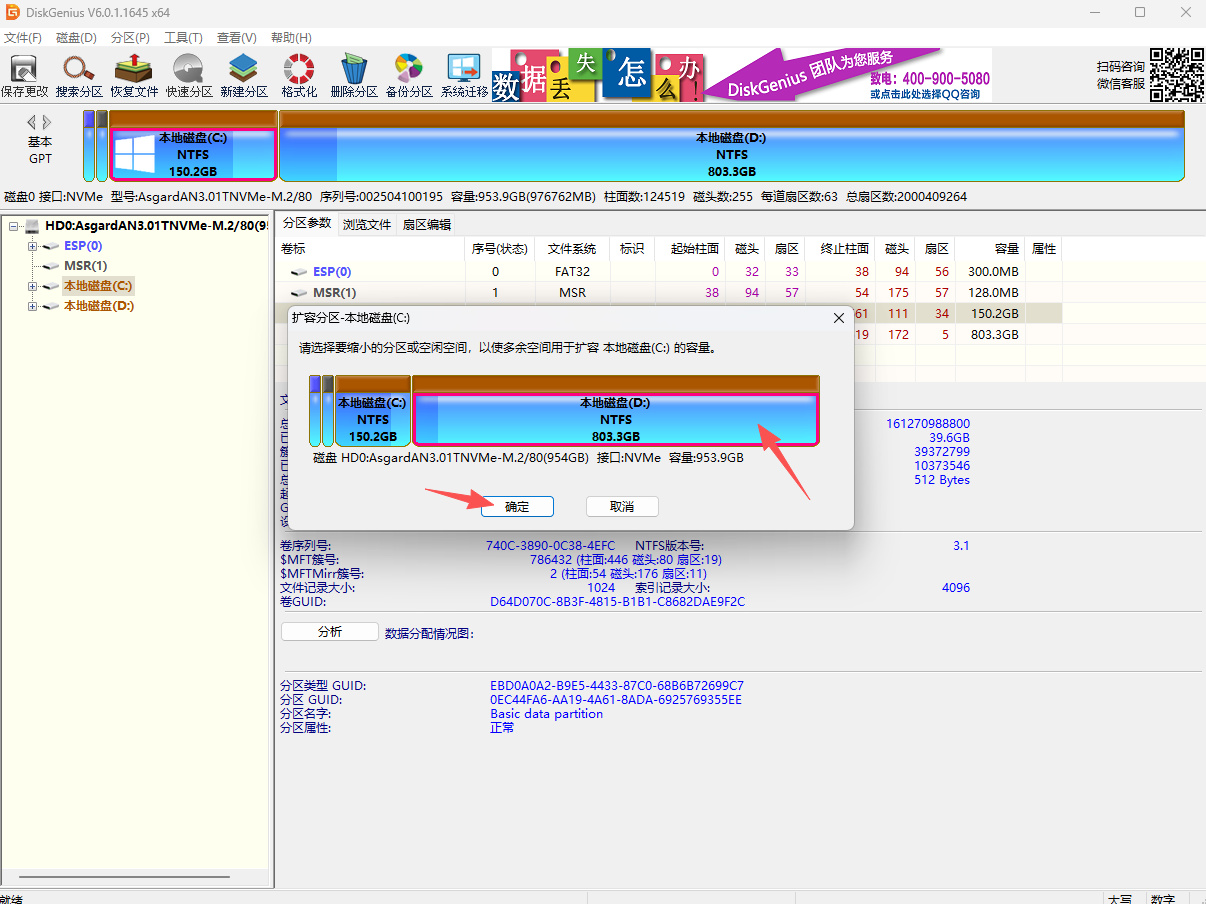This screenshot has width=1206, height=904.
Task: Close the 扩容分区 dialog
Action: 838,318
